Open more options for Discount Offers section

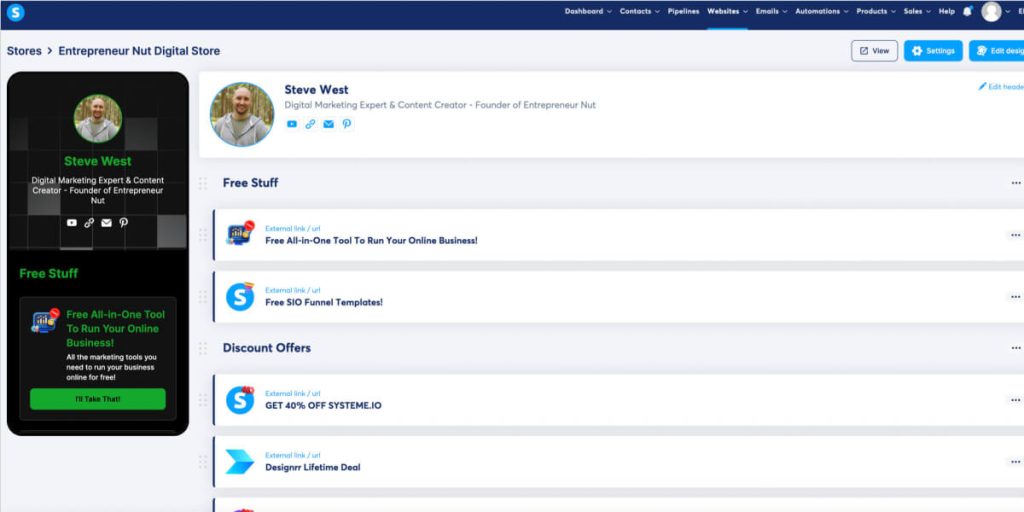(1016, 348)
